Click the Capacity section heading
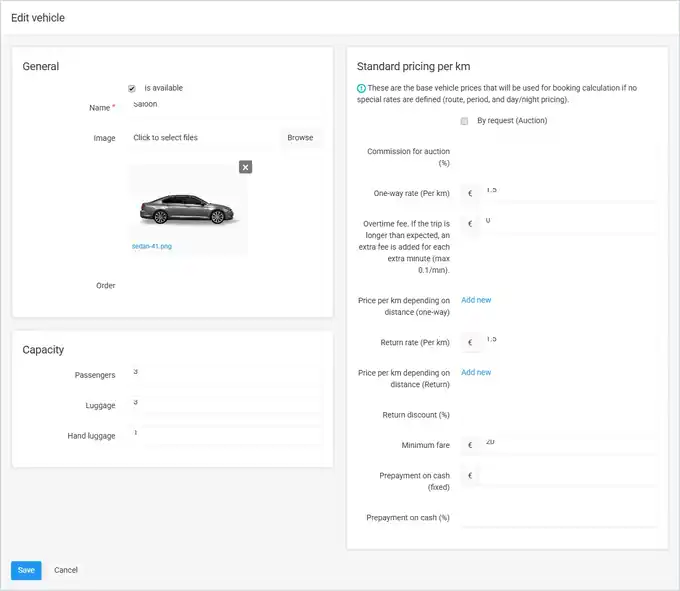680x591 pixels. pos(43,350)
